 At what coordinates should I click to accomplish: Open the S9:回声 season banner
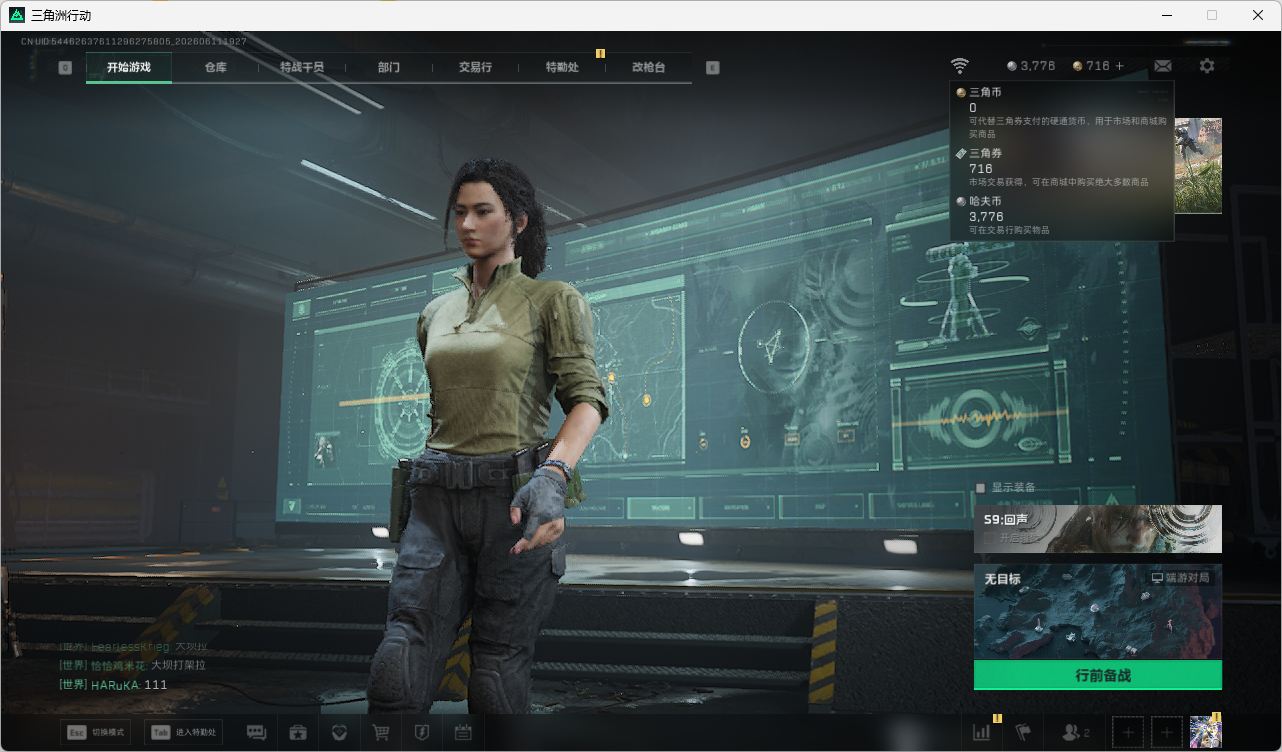coord(1098,529)
